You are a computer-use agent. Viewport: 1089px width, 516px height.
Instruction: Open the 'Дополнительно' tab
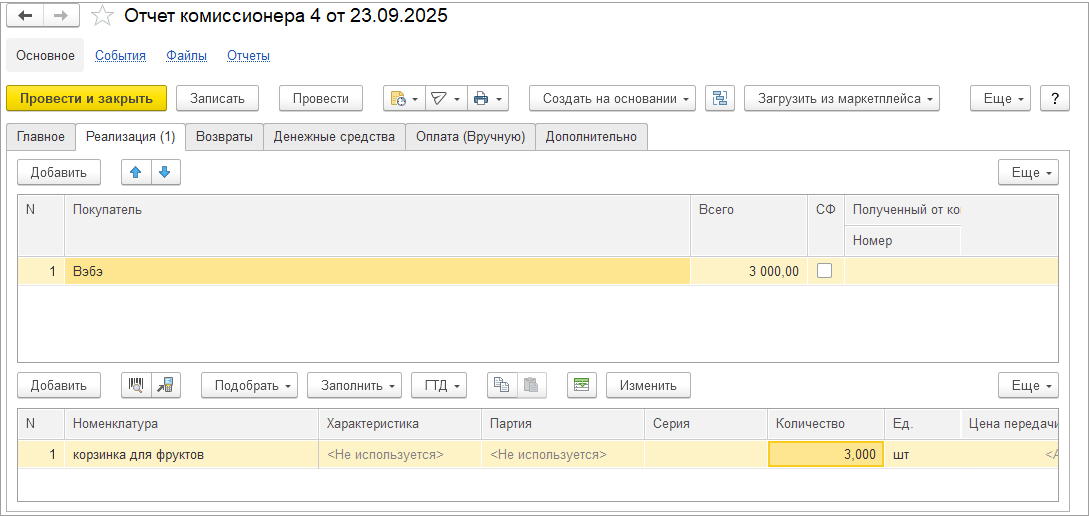[x=591, y=137]
